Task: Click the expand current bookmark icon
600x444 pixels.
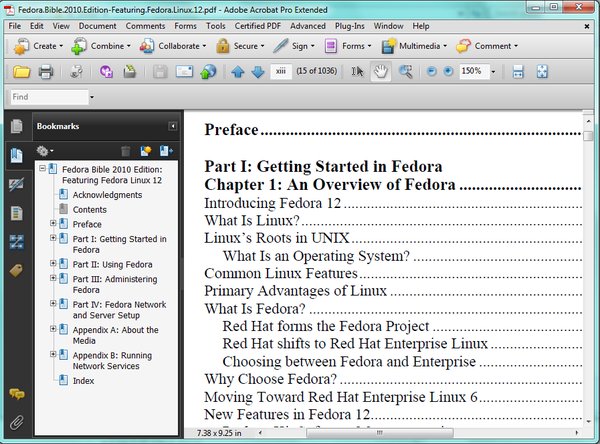Action: coord(166,151)
